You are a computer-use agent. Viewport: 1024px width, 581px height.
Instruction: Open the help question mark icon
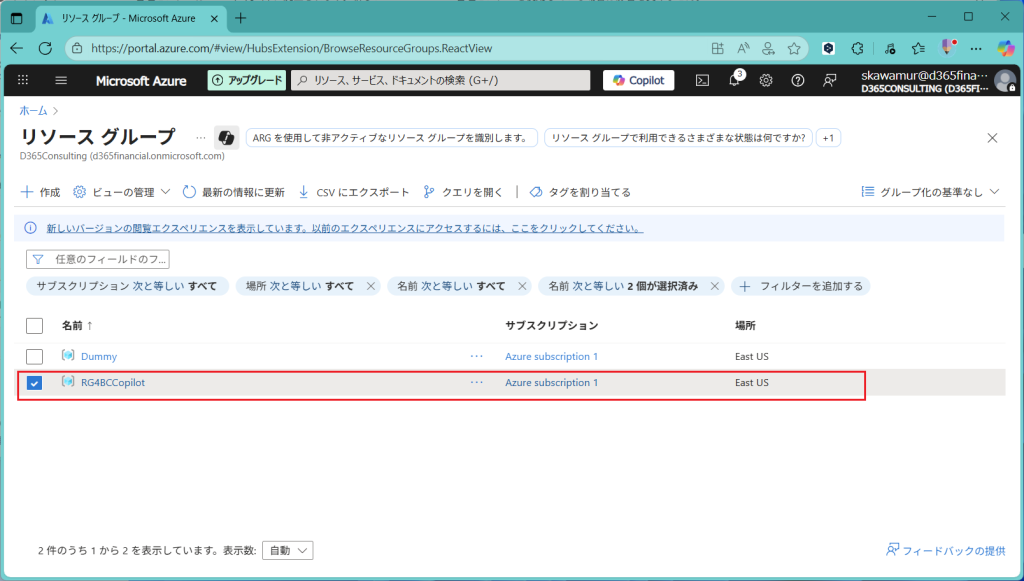point(797,80)
